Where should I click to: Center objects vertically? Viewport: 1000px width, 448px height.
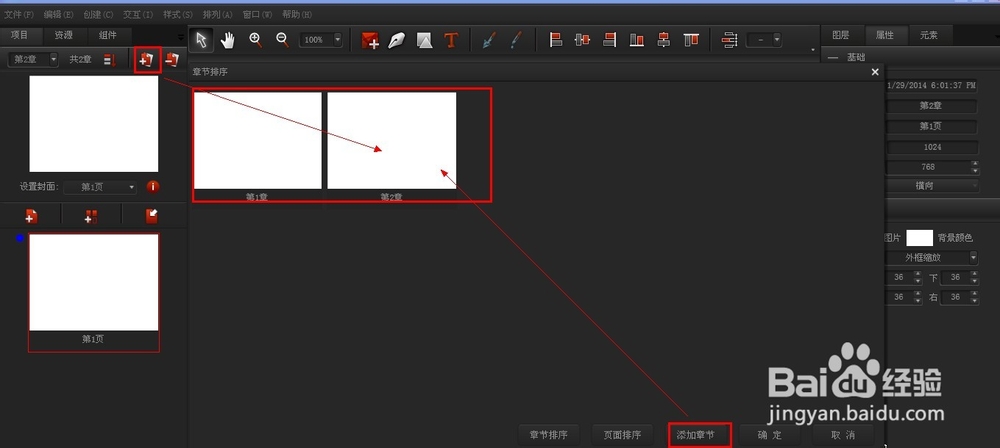[664, 40]
